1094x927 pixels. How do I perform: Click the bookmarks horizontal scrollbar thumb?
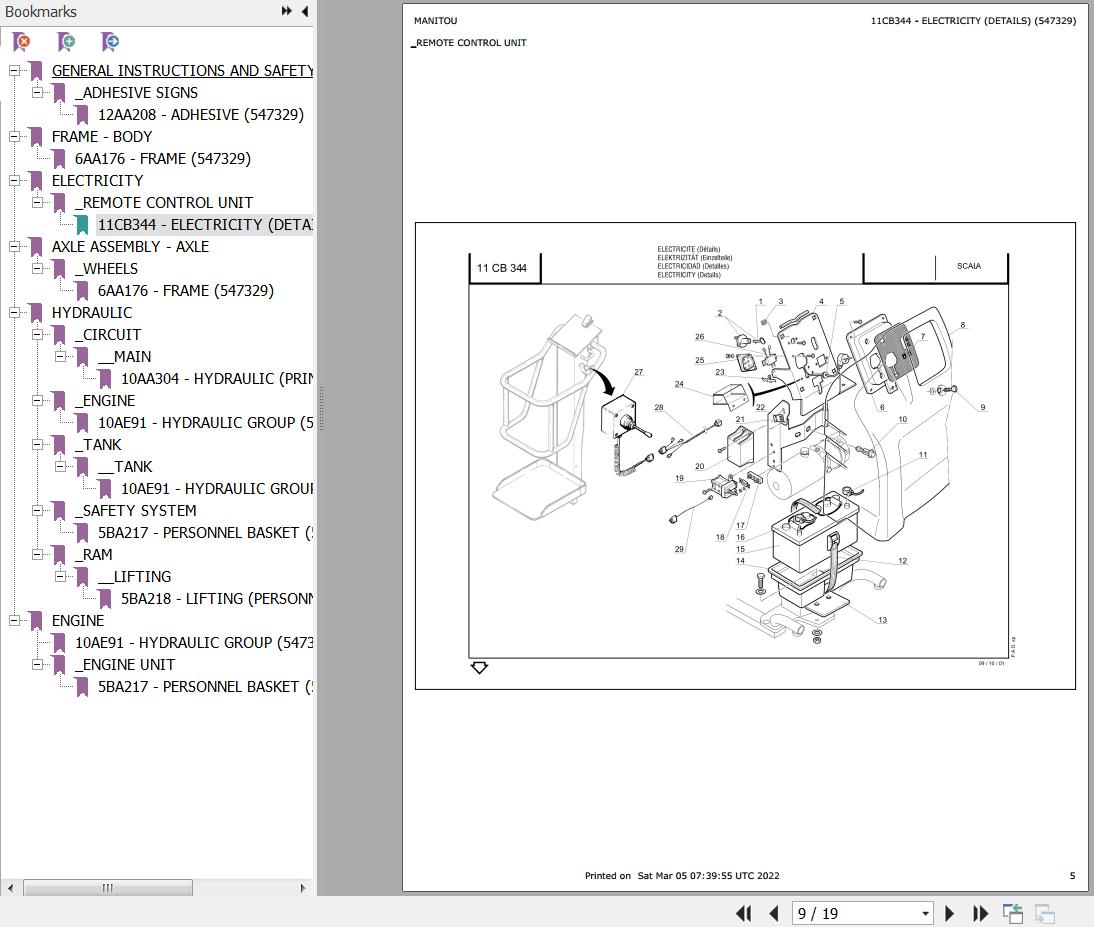pyautogui.click(x=107, y=888)
